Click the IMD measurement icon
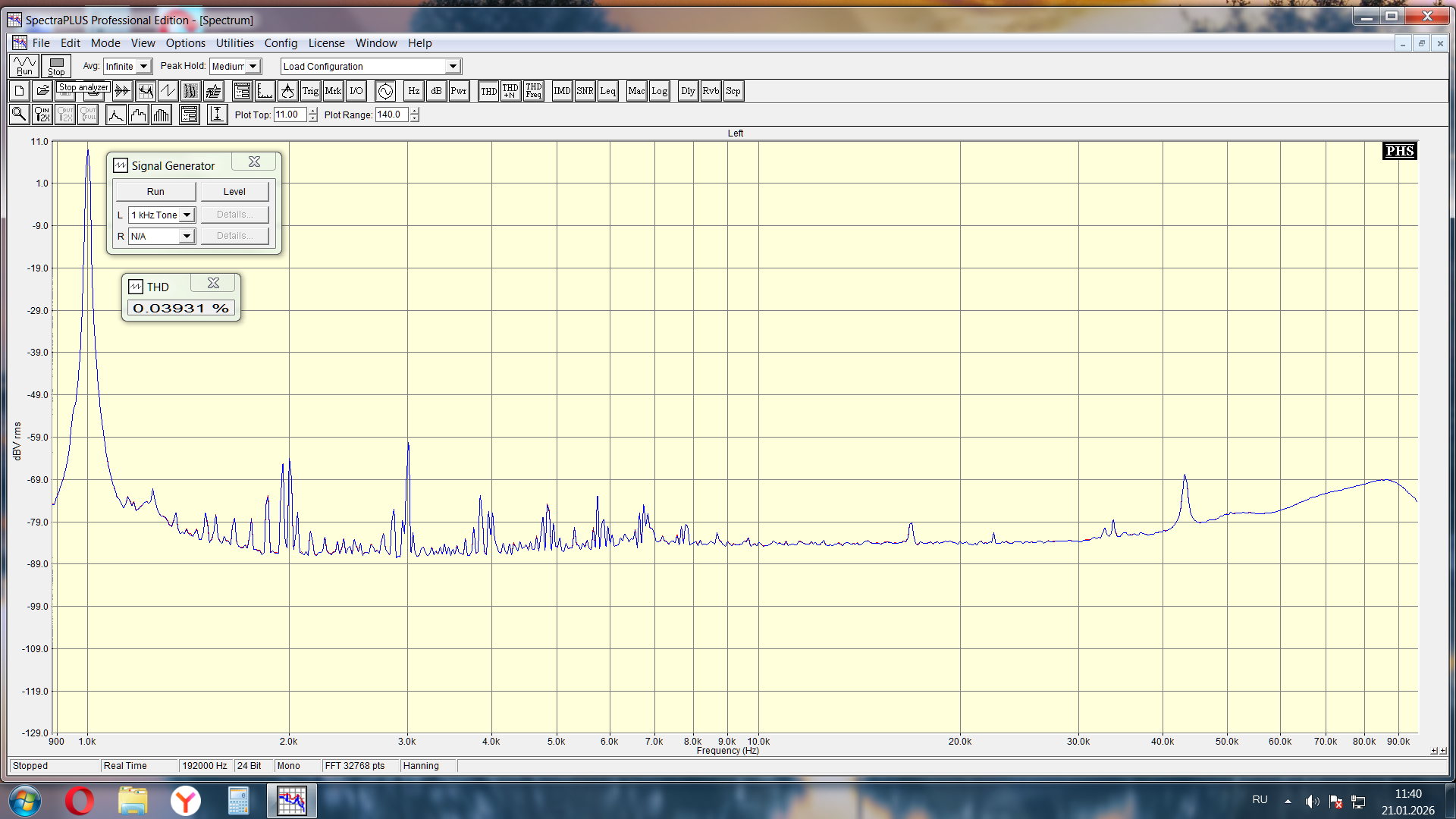This screenshot has height=819, width=1456. [x=562, y=91]
